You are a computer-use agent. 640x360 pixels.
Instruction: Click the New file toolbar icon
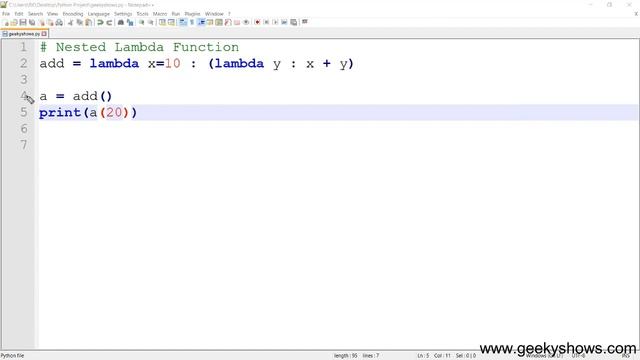pos(6,22)
